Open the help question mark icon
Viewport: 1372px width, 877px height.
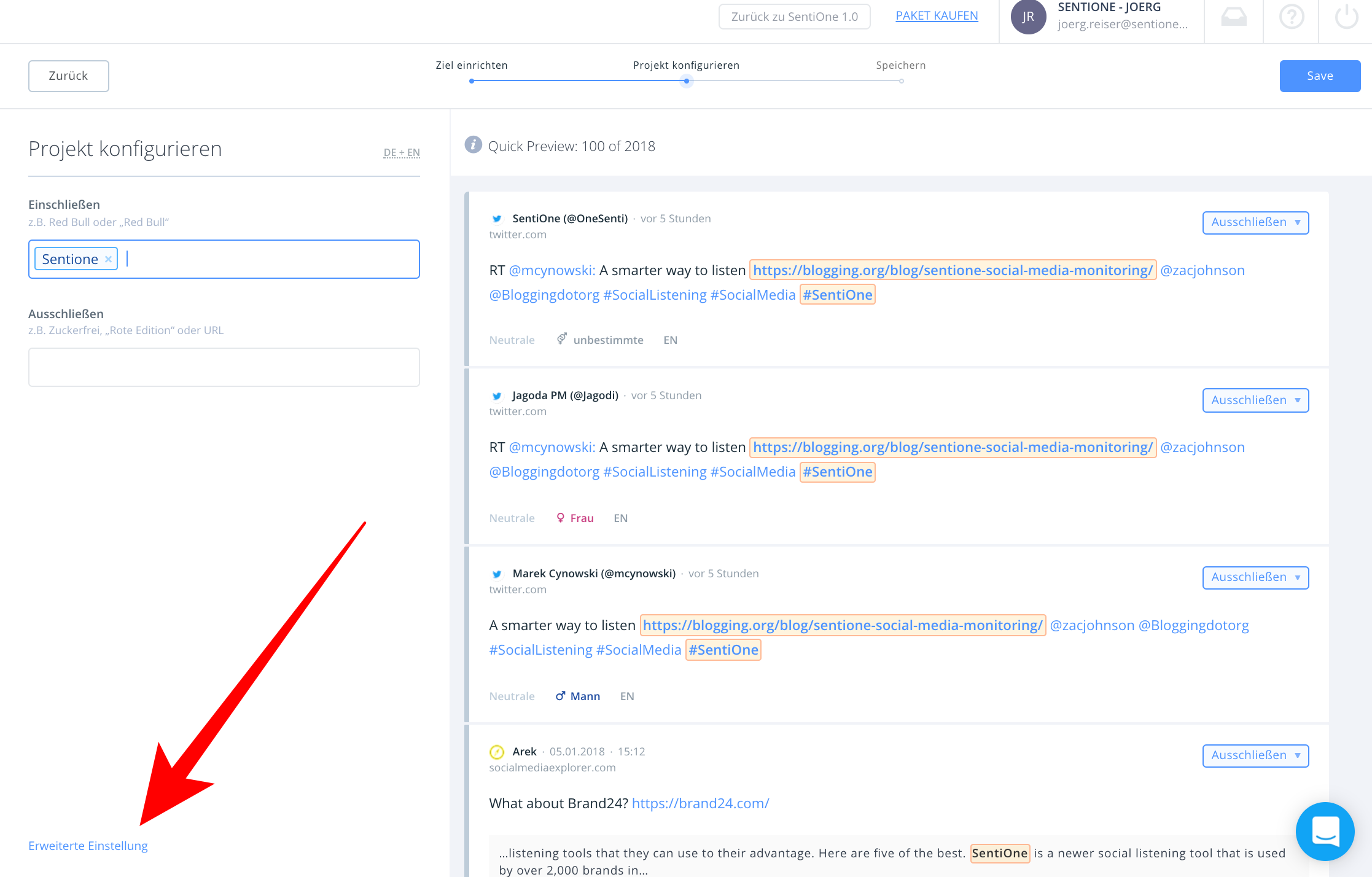tap(1291, 17)
